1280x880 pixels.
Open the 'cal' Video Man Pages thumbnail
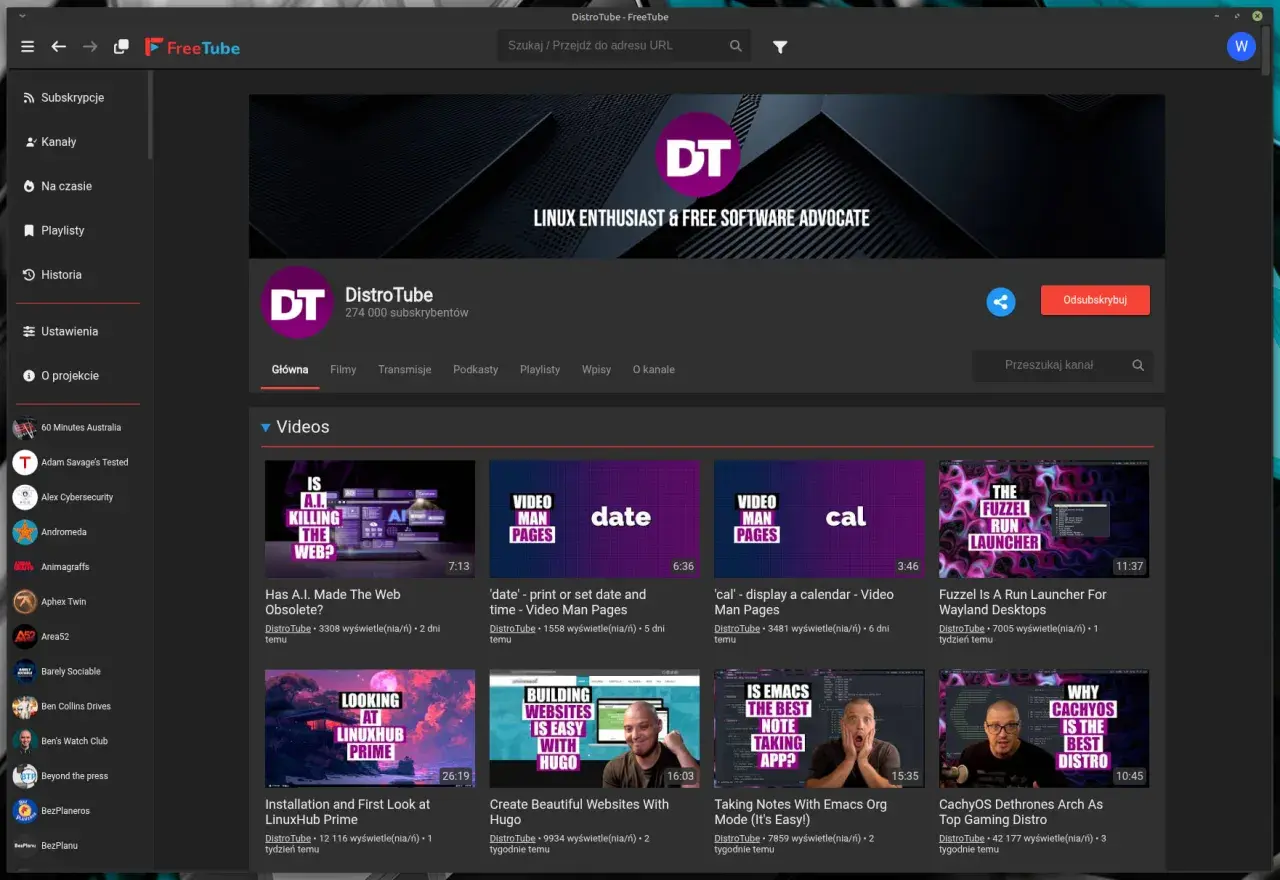pos(819,519)
